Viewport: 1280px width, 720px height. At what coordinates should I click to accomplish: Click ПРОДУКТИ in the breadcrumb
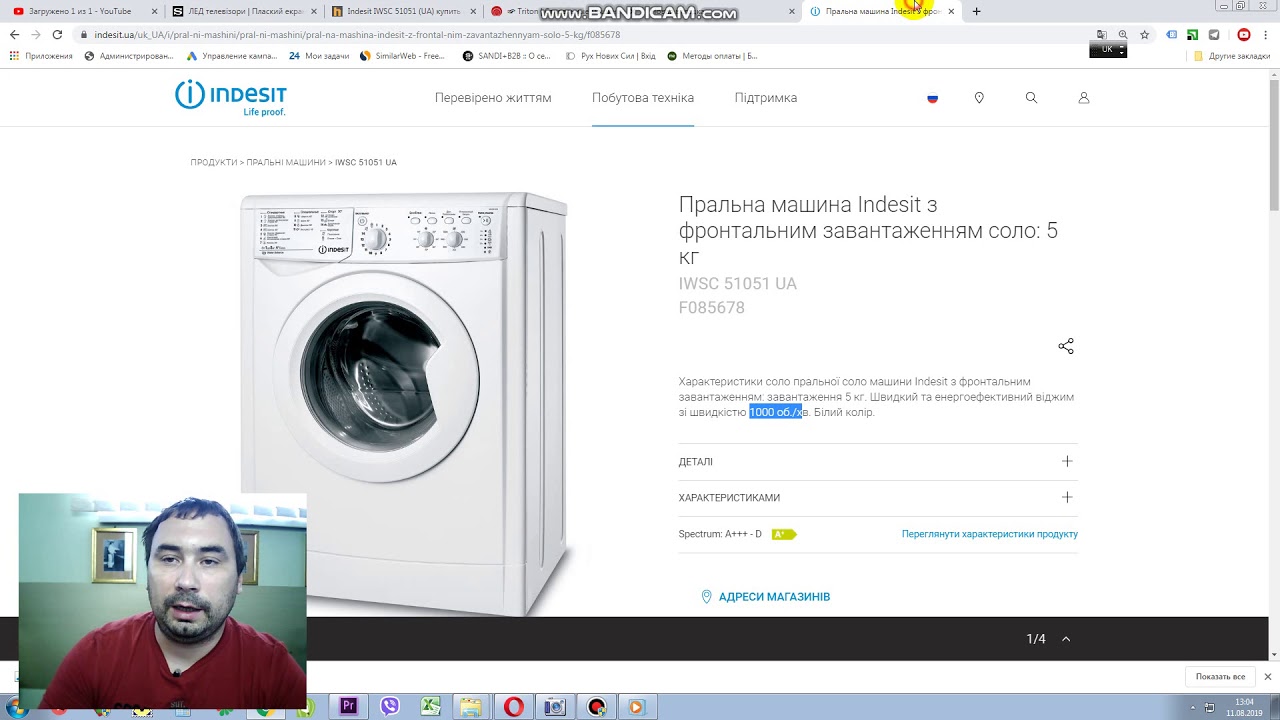pos(214,162)
